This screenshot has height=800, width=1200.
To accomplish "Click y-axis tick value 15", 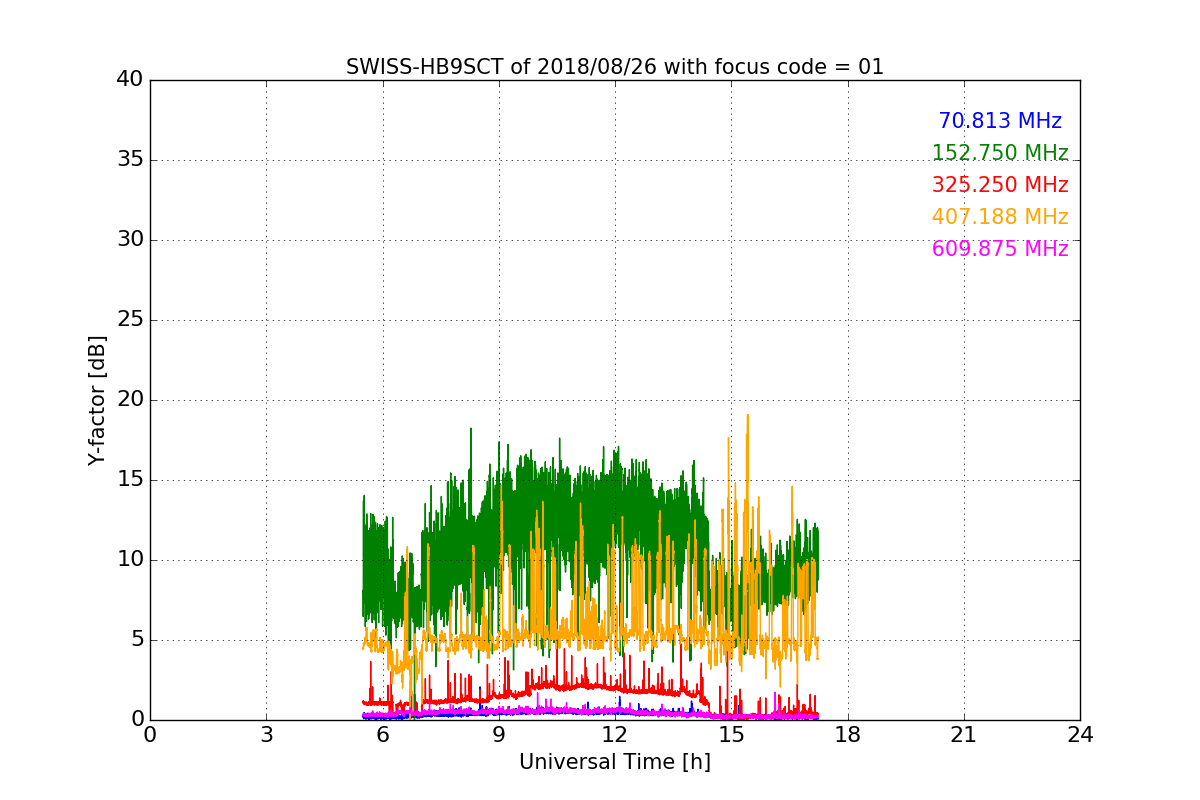I will click(130, 480).
